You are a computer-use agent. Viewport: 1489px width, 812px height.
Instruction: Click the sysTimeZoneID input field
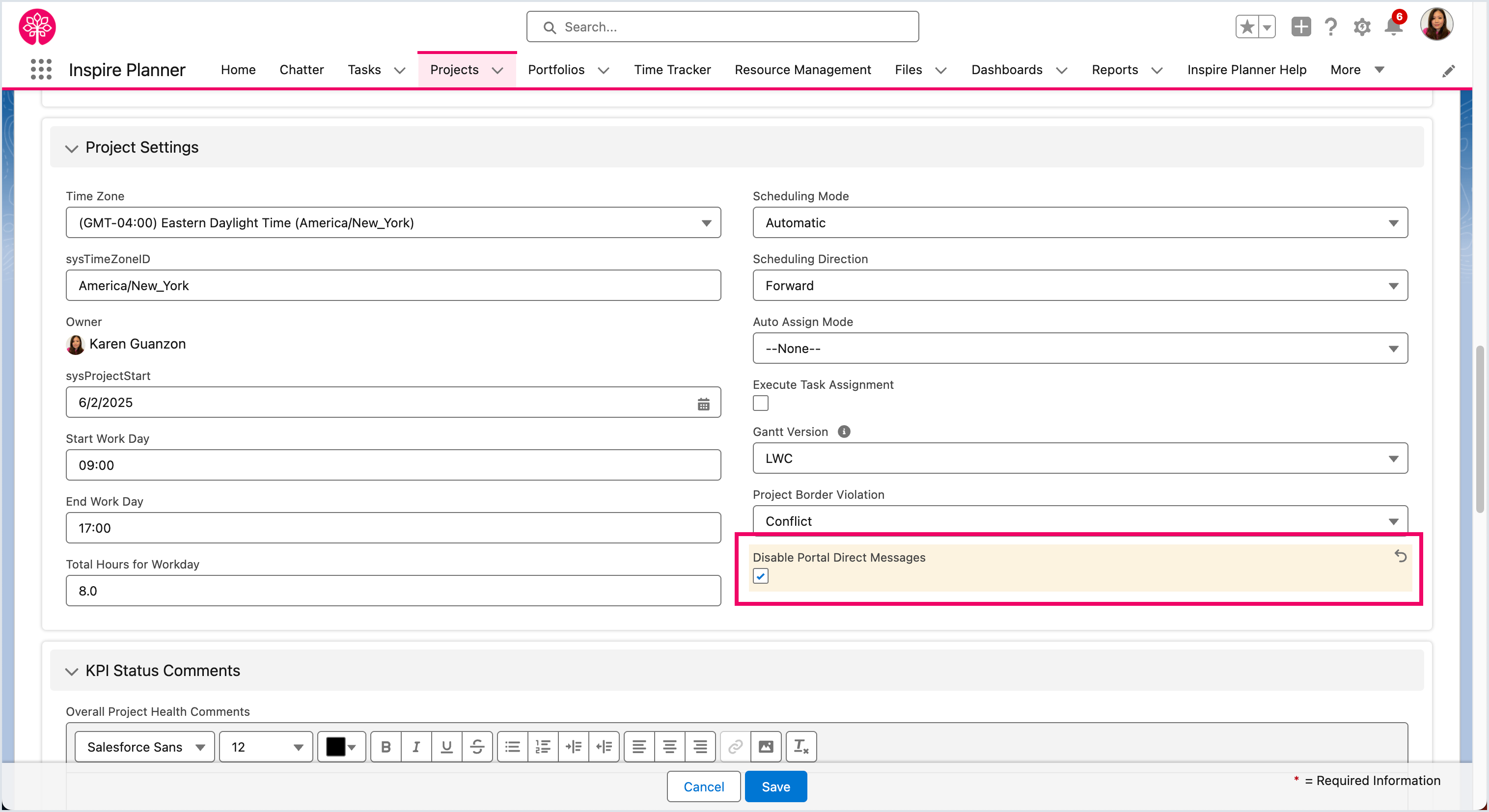(x=393, y=286)
